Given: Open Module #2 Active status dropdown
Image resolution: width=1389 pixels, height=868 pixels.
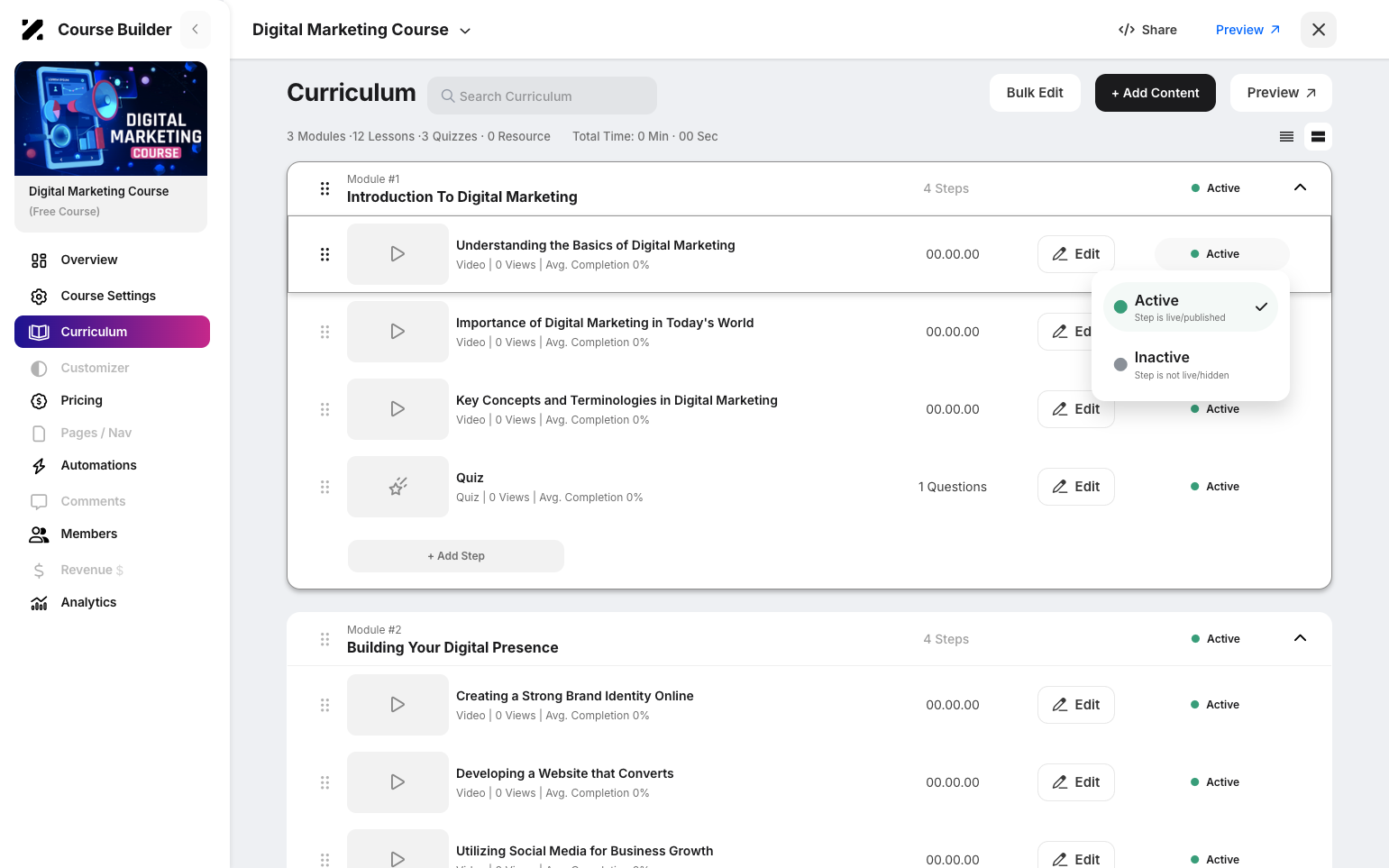Looking at the screenshot, I should click(x=1215, y=639).
